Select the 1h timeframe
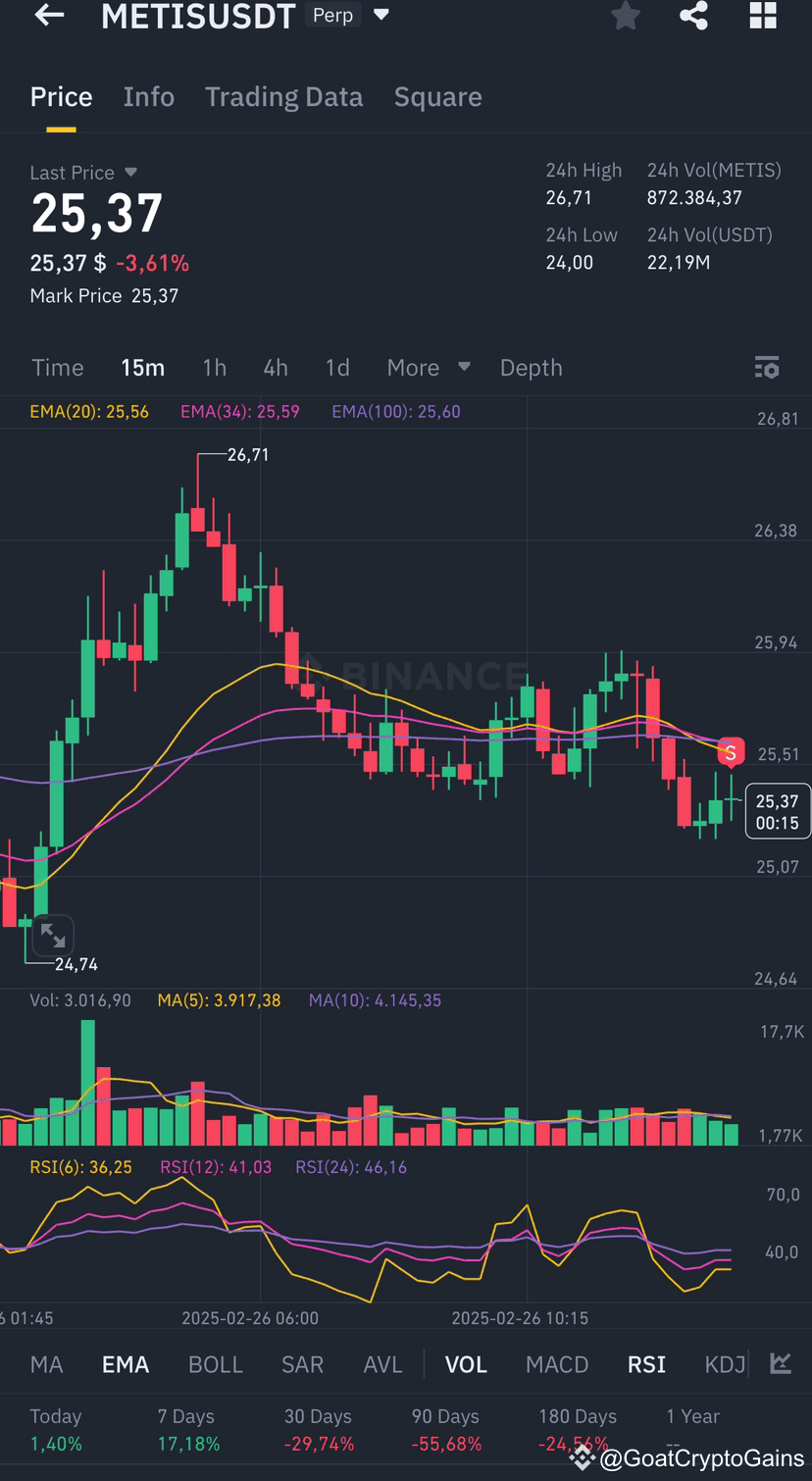 coord(214,368)
